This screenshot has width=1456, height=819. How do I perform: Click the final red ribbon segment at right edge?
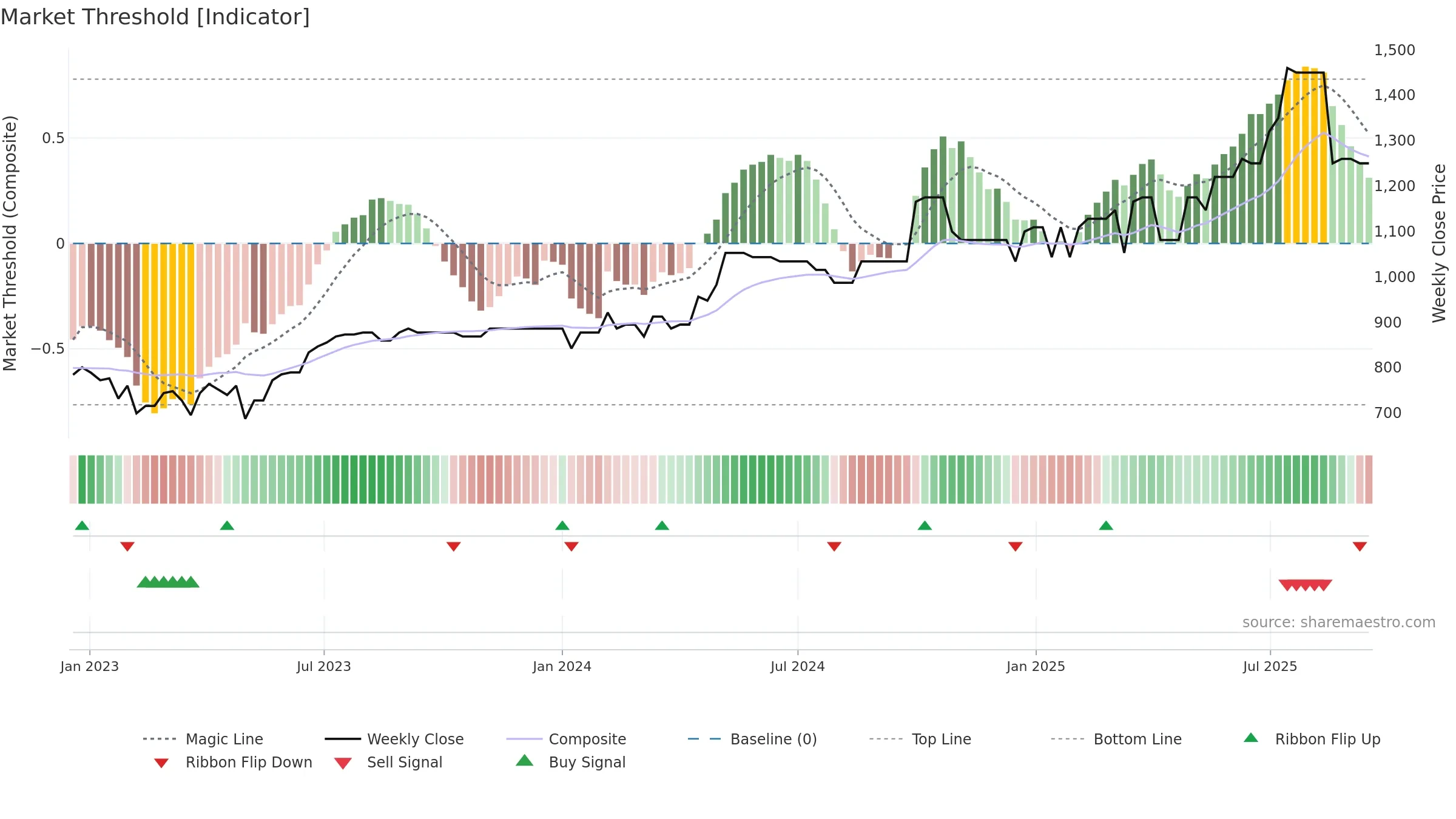1369,479
